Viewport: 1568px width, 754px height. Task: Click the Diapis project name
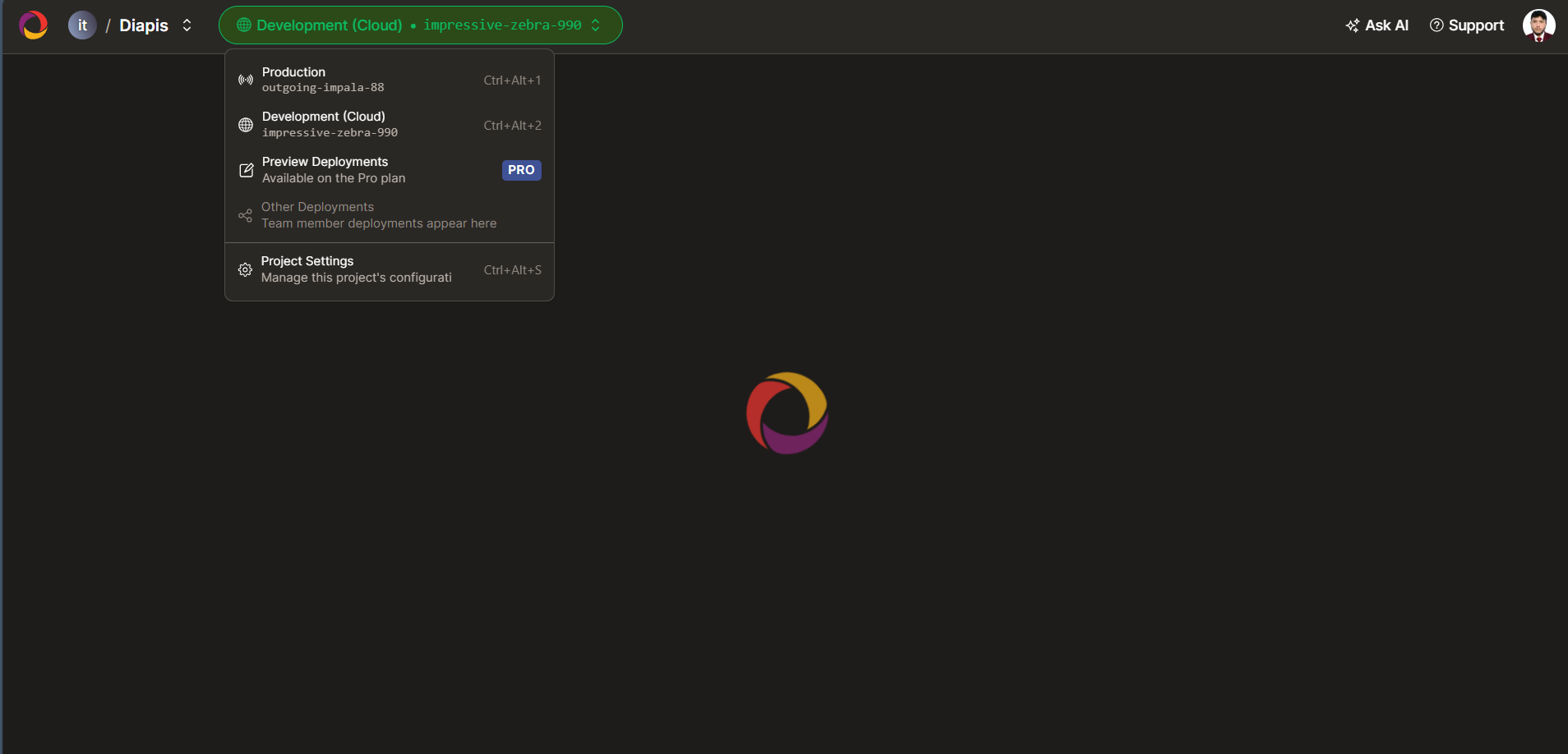(x=144, y=25)
